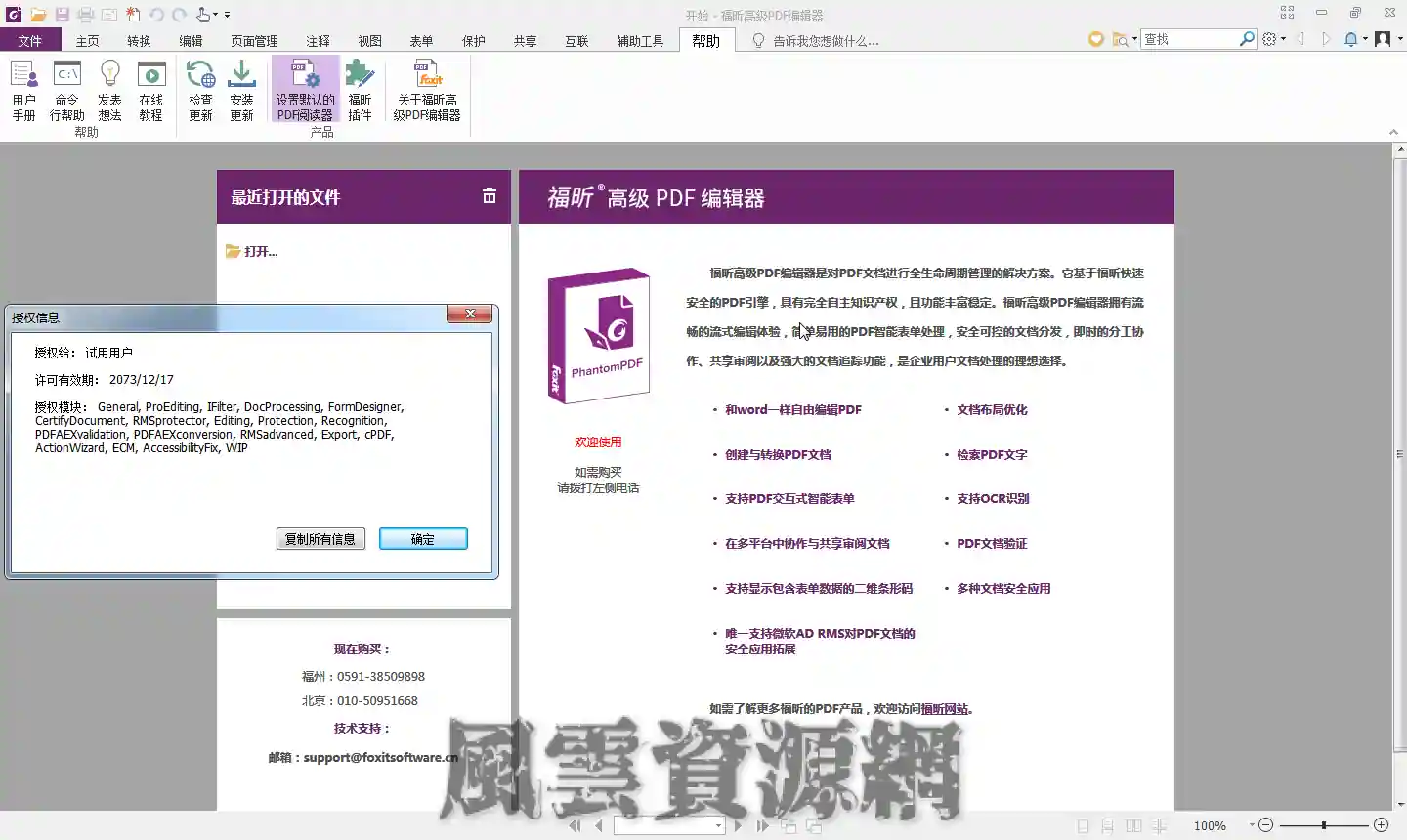Select continuous facing view in status bar
1407x840 pixels.
pos(1160,825)
